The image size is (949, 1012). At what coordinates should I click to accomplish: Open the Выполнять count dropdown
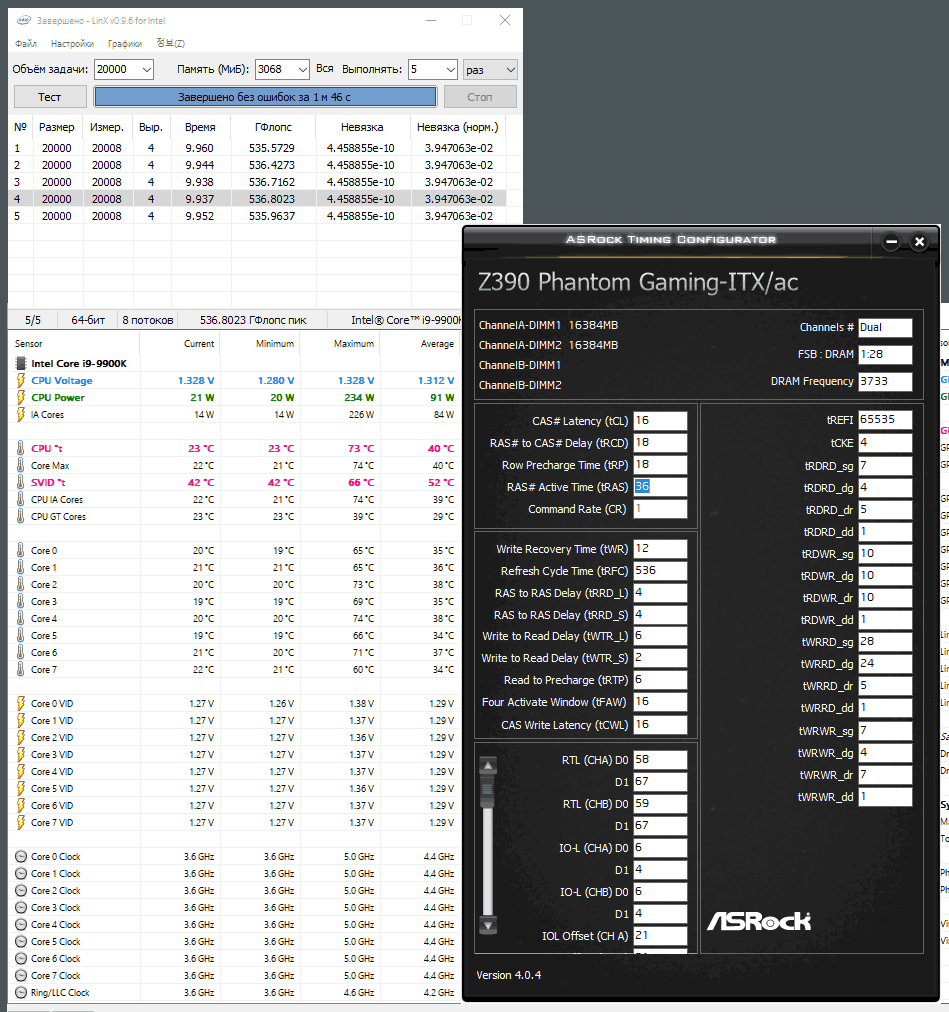(x=450, y=69)
